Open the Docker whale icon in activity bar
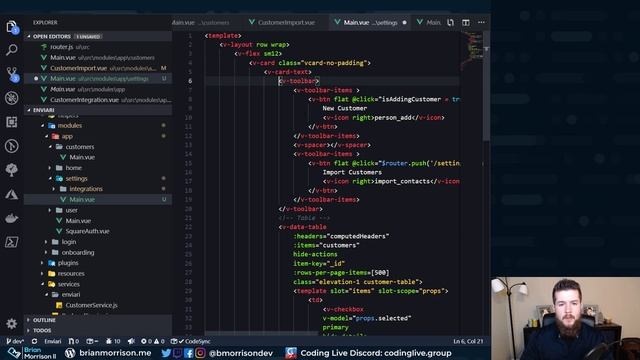The image size is (640, 360). [12, 218]
